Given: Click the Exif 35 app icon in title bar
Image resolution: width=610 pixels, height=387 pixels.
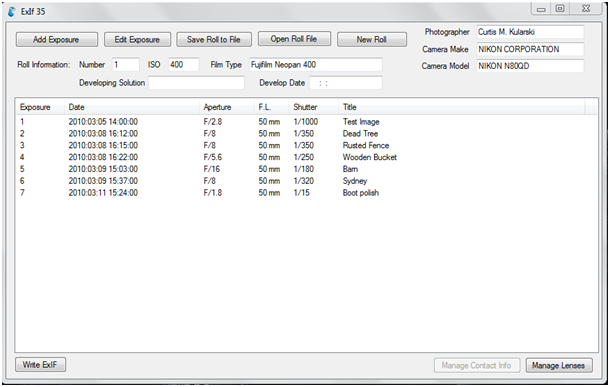Looking at the screenshot, I should (12, 12).
